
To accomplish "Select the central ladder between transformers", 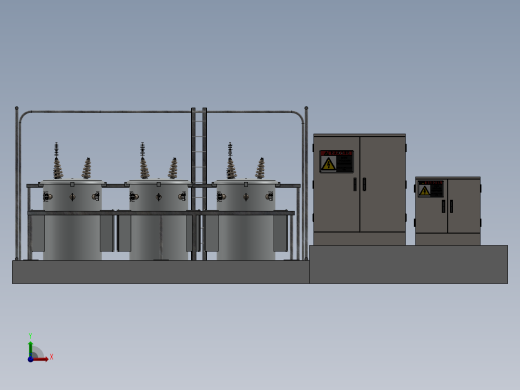I will click(199, 184).
